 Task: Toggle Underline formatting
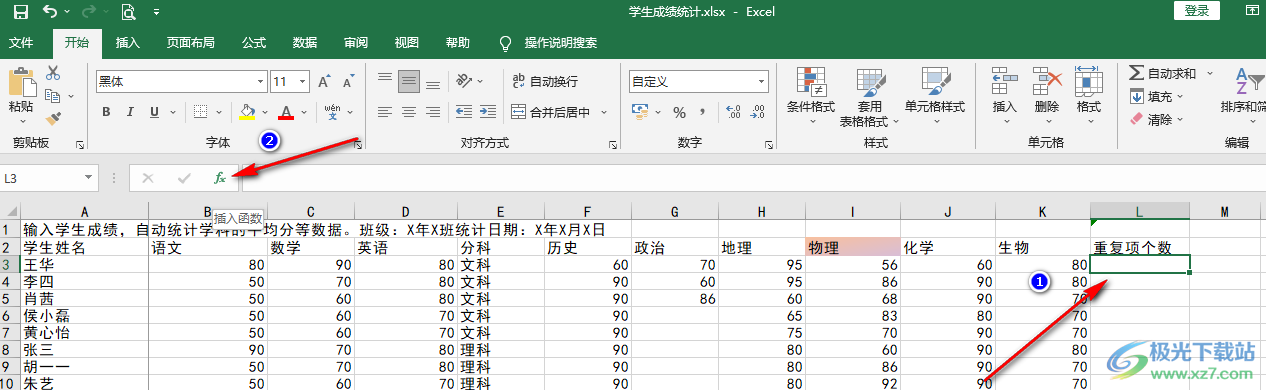pyautogui.click(x=154, y=111)
